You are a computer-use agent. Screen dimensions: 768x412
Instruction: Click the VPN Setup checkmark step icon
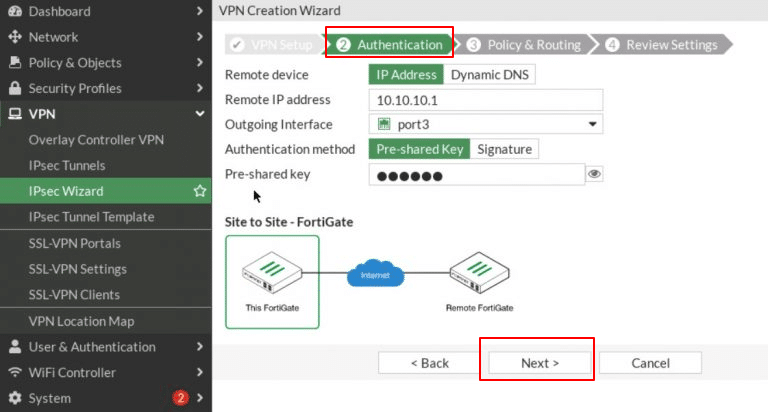pyautogui.click(x=237, y=45)
